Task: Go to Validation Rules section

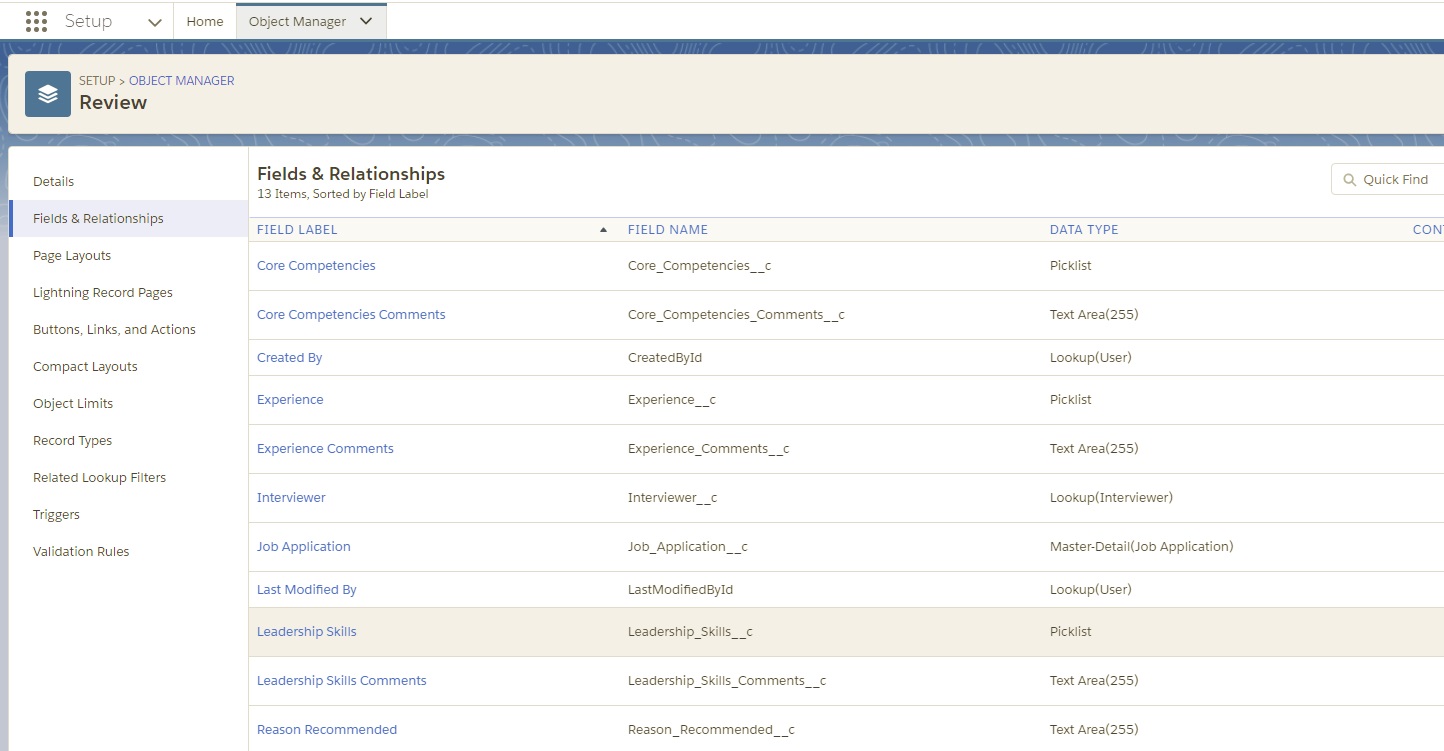Action: (81, 552)
